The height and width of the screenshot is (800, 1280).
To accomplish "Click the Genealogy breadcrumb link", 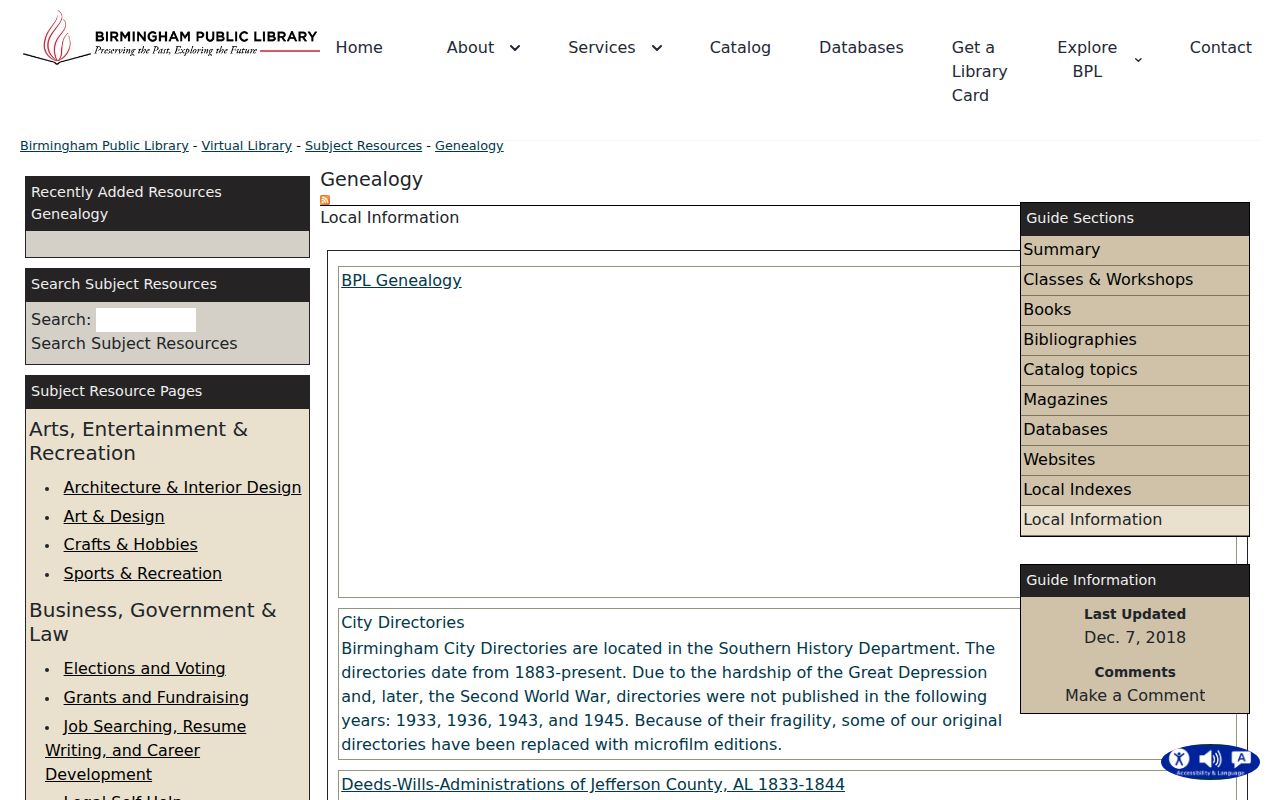I will click(x=469, y=146).
